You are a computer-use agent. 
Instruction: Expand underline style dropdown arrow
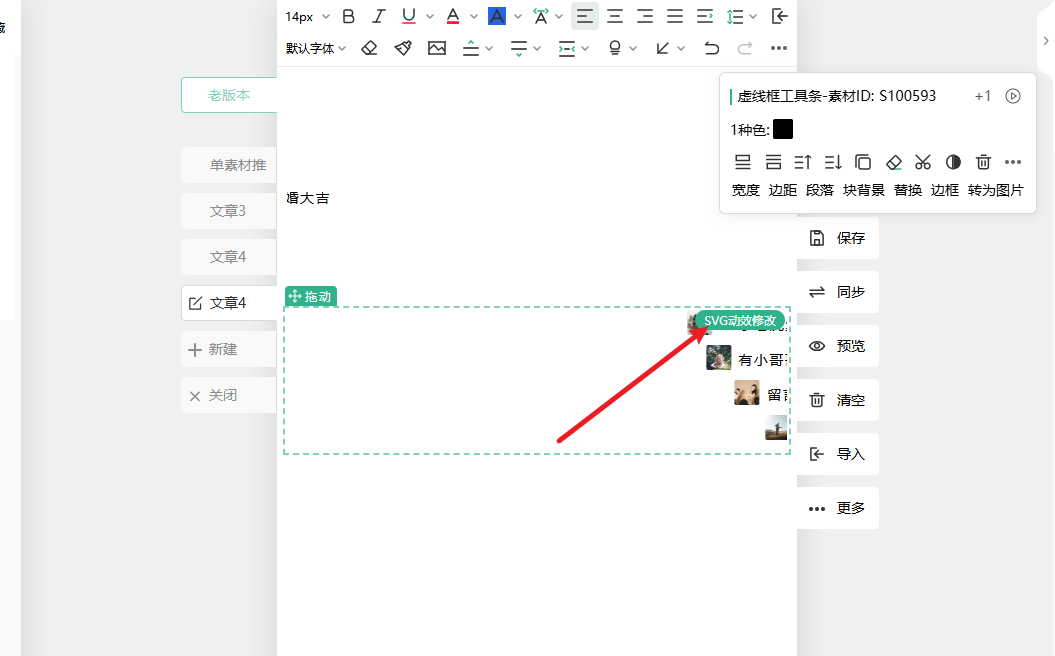[430, 16]
